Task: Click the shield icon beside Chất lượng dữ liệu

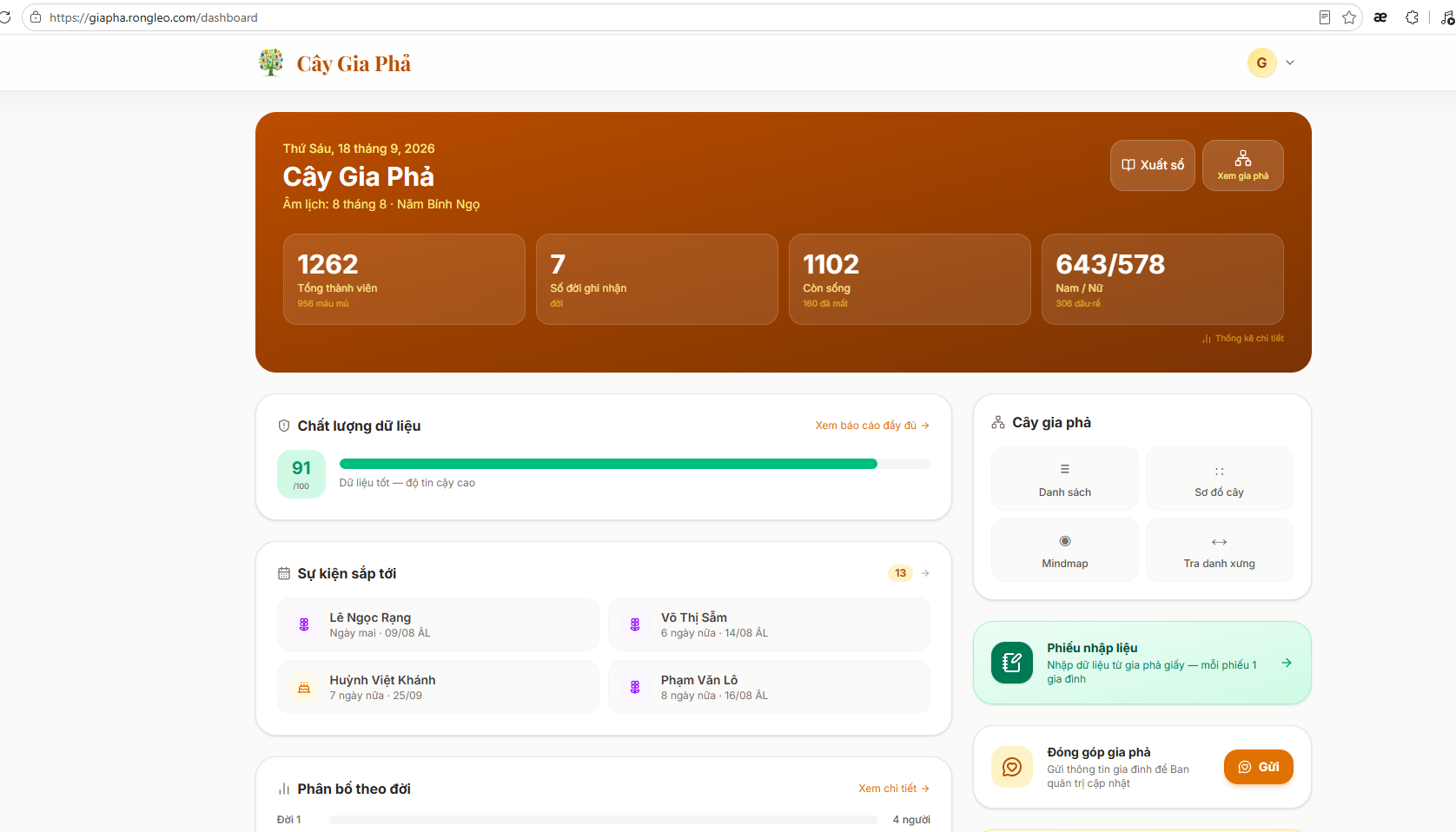Action: [x=284, y=426]
